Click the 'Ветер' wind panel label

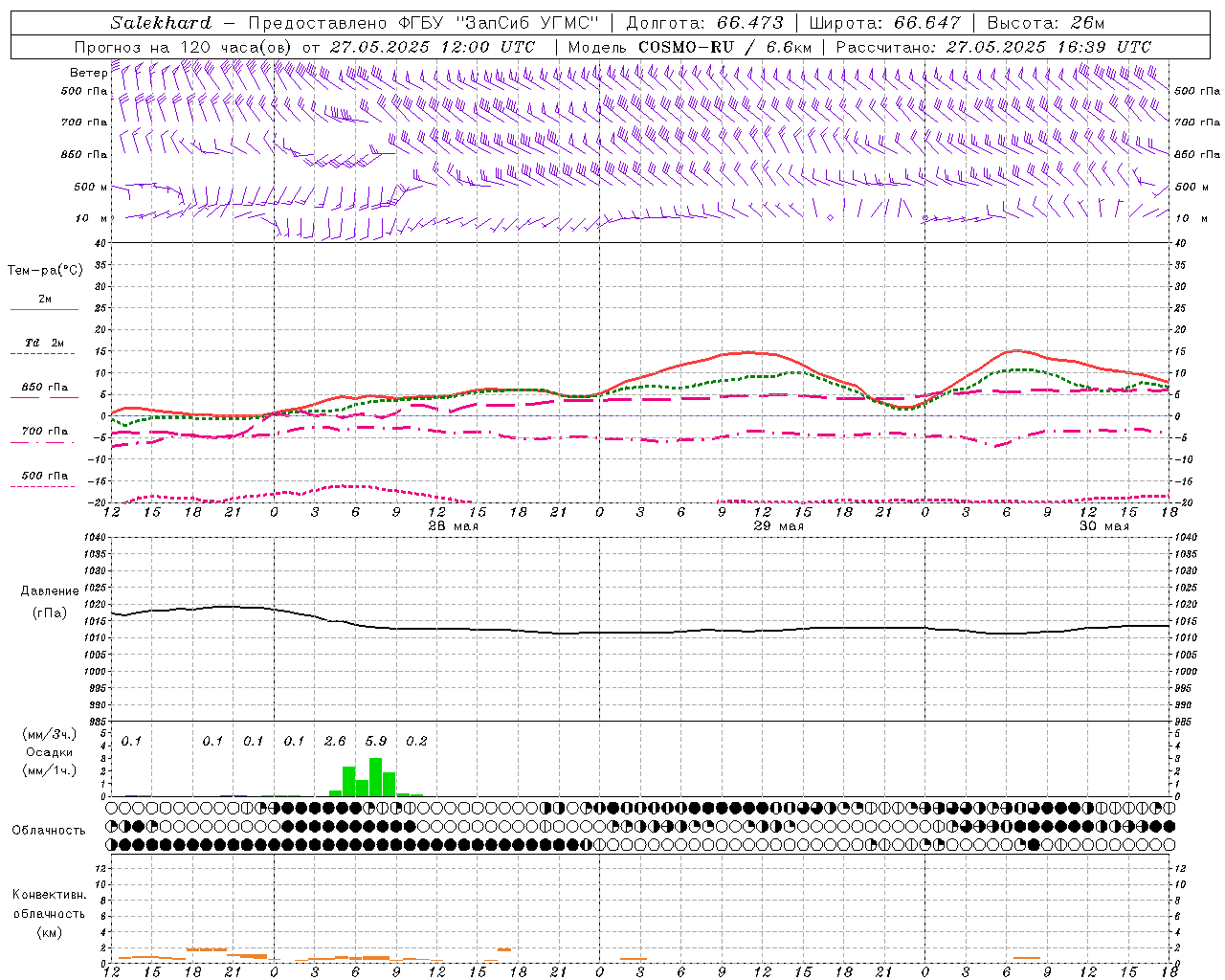click(88, 73)
